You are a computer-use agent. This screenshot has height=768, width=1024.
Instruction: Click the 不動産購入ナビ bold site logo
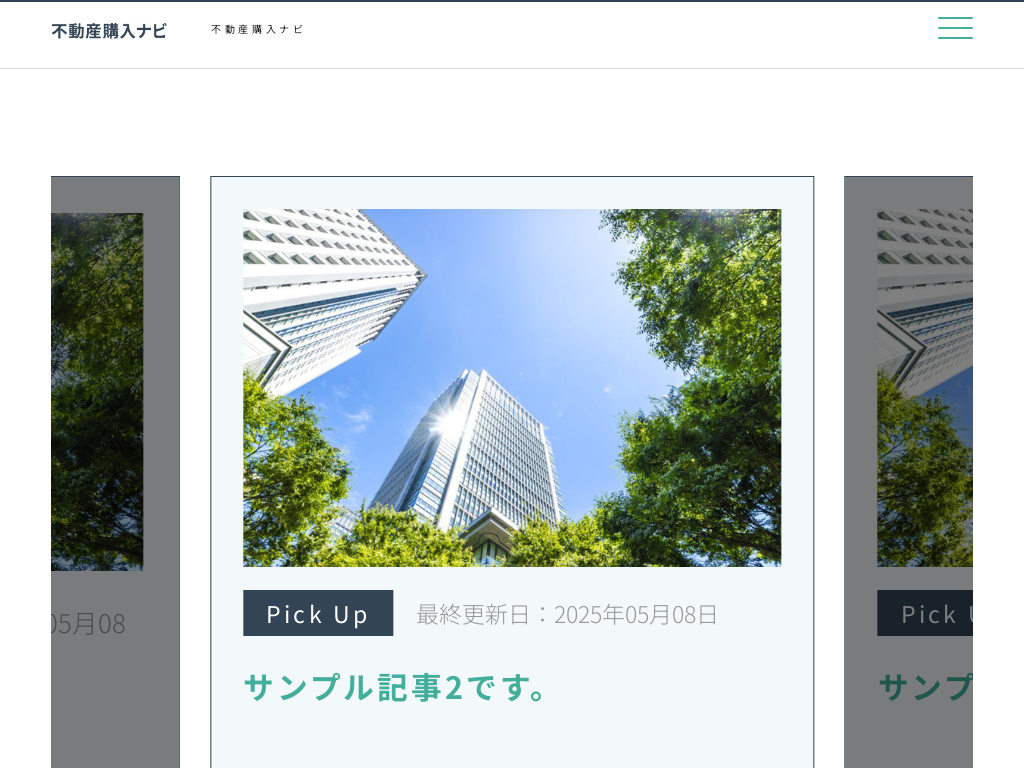pos(109,31)
